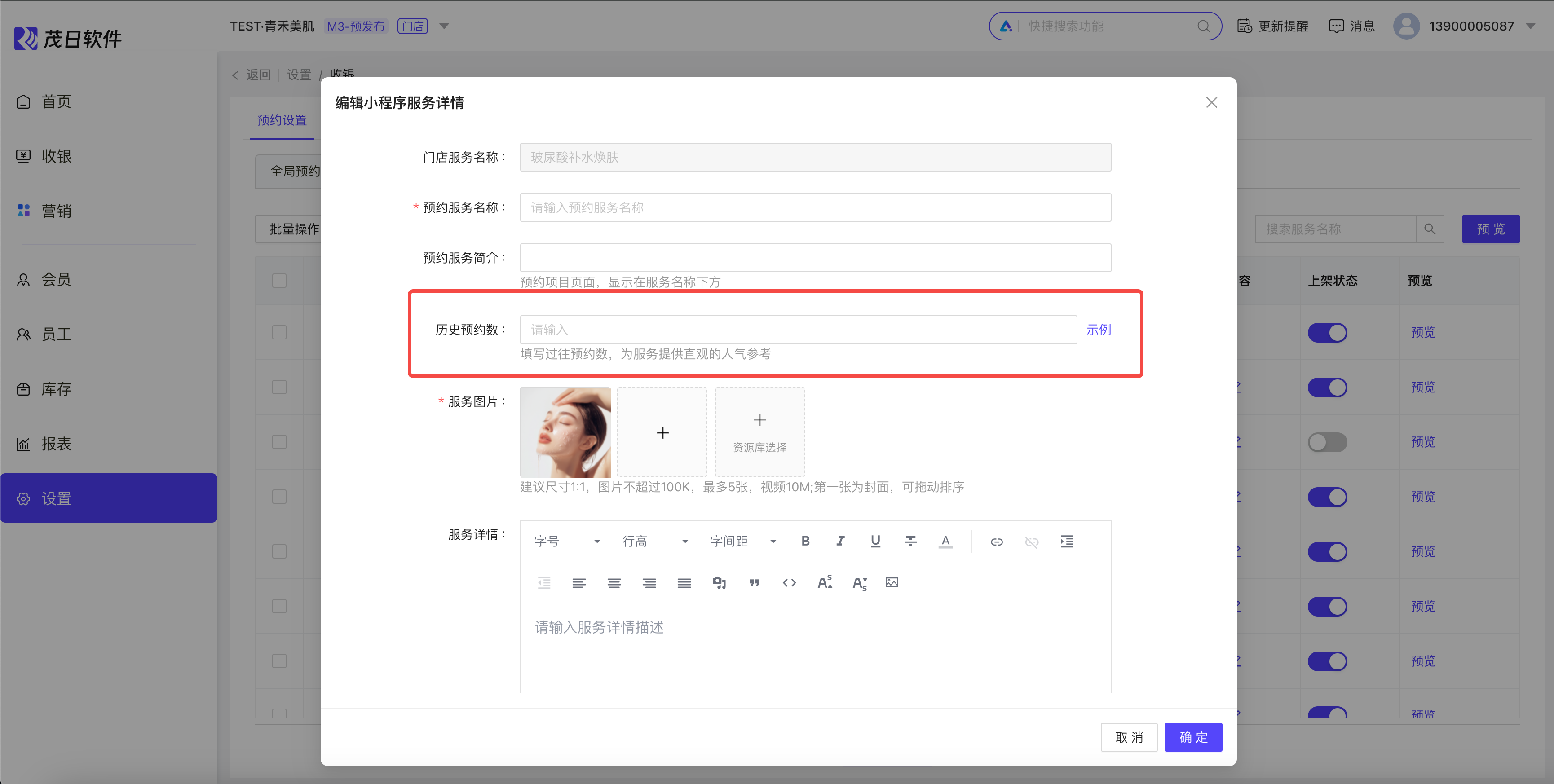
Task: Apply underline formatting in editor toolbar
Action: click(x=875, y=541)
